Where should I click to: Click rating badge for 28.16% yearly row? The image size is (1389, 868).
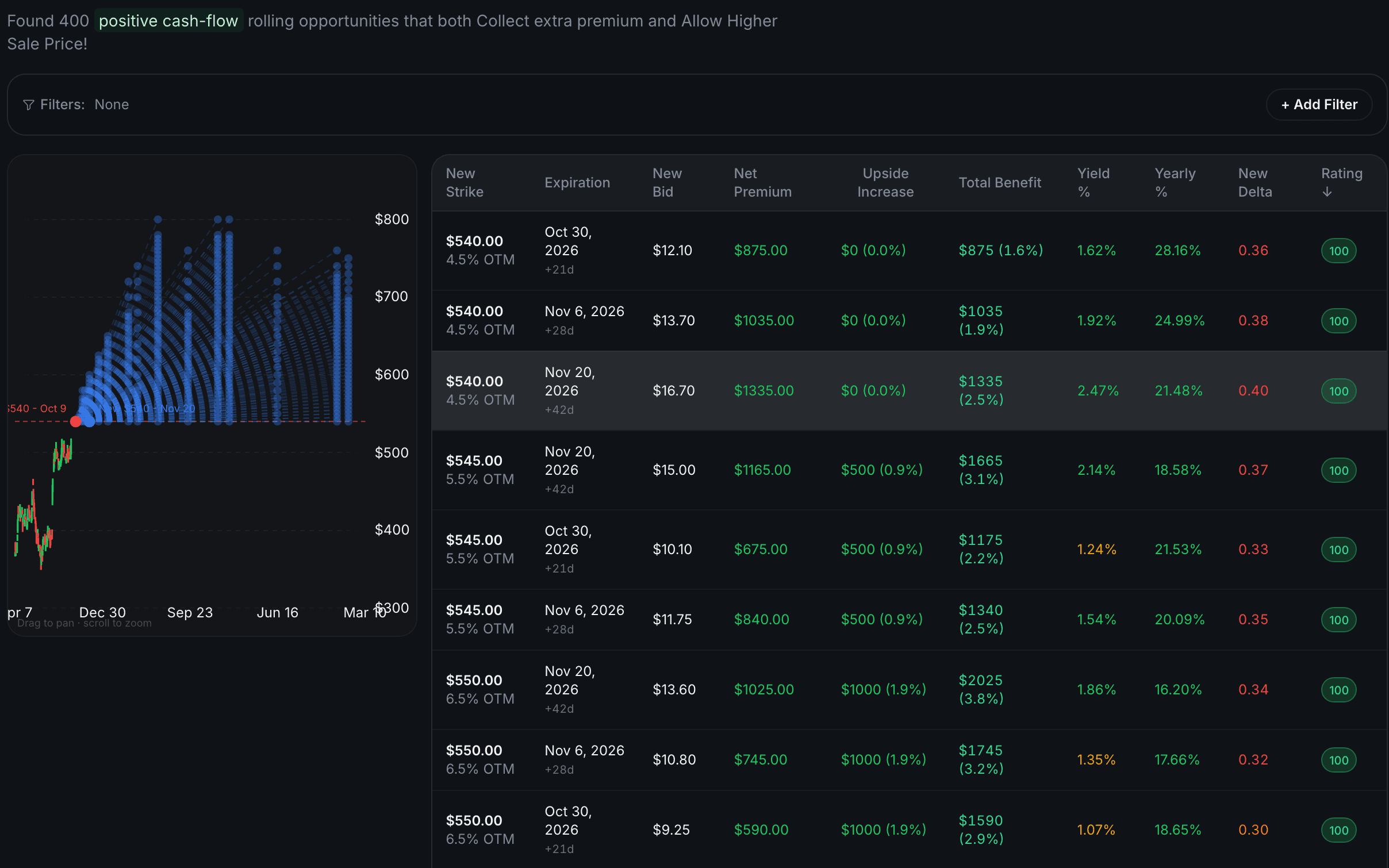(x=1338, y=251)
